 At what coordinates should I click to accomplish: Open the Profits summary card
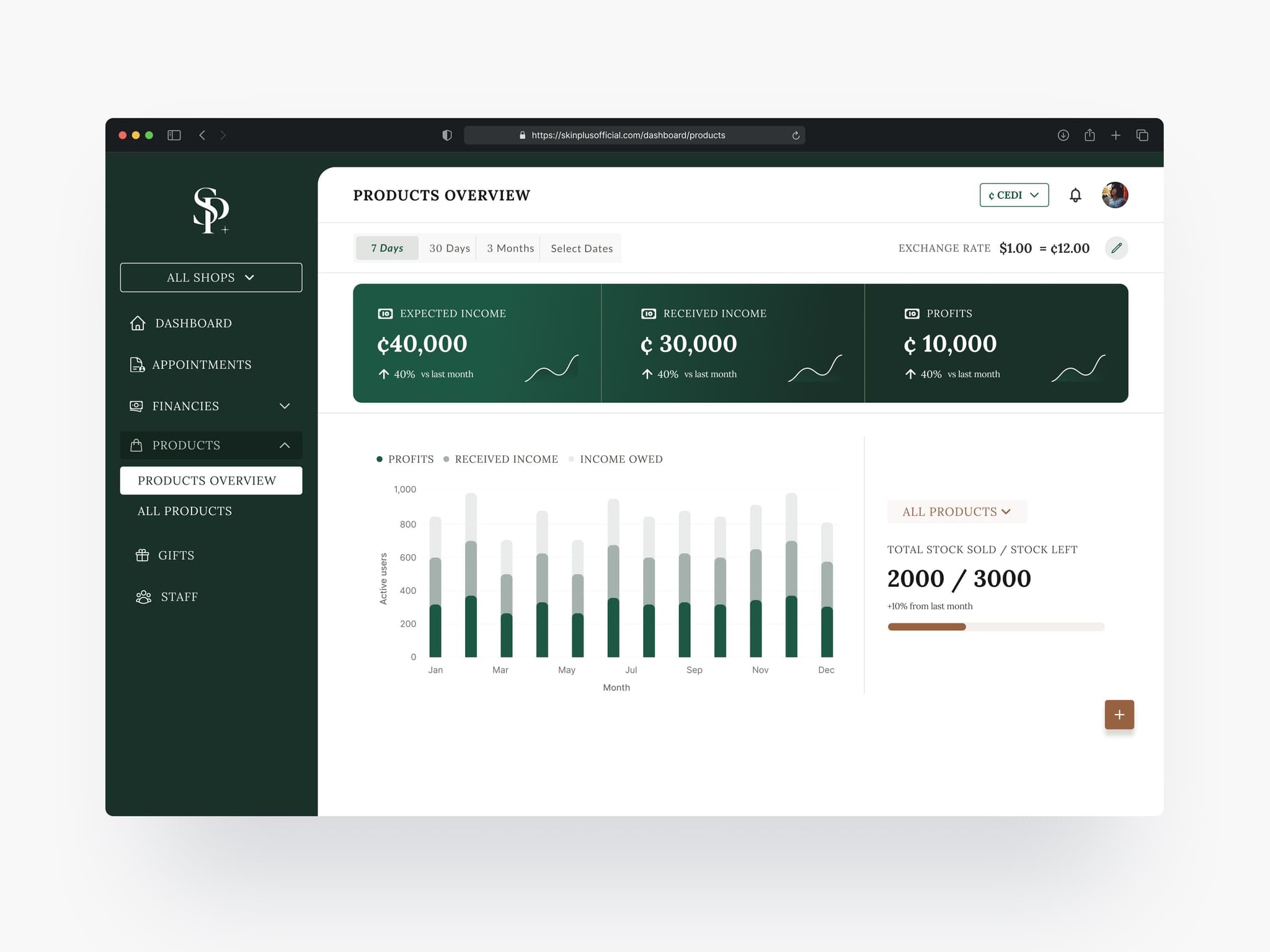[x=997, y=343]
